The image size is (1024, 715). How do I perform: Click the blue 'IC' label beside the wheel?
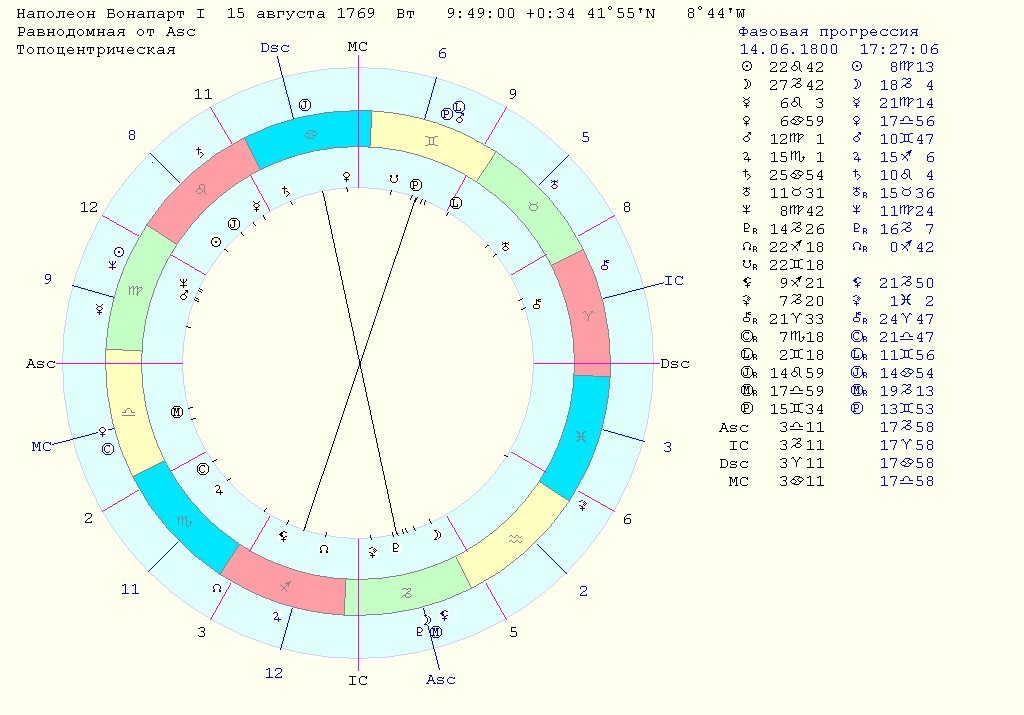674,280
